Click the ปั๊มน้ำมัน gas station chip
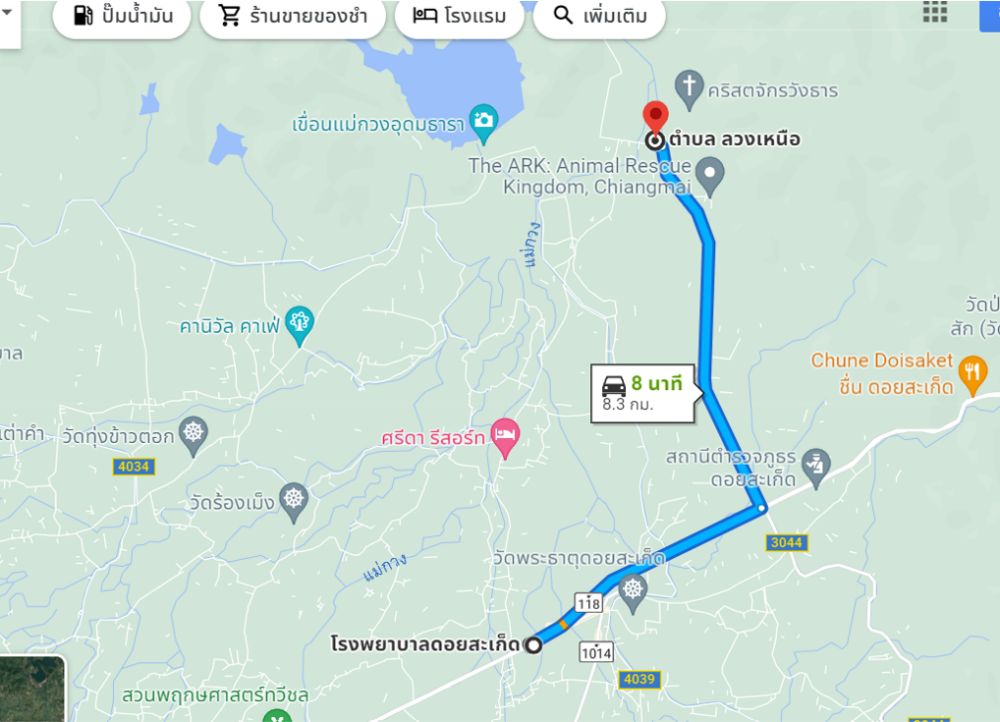This screenshot has height=722, width=1000. click(121, 16)
